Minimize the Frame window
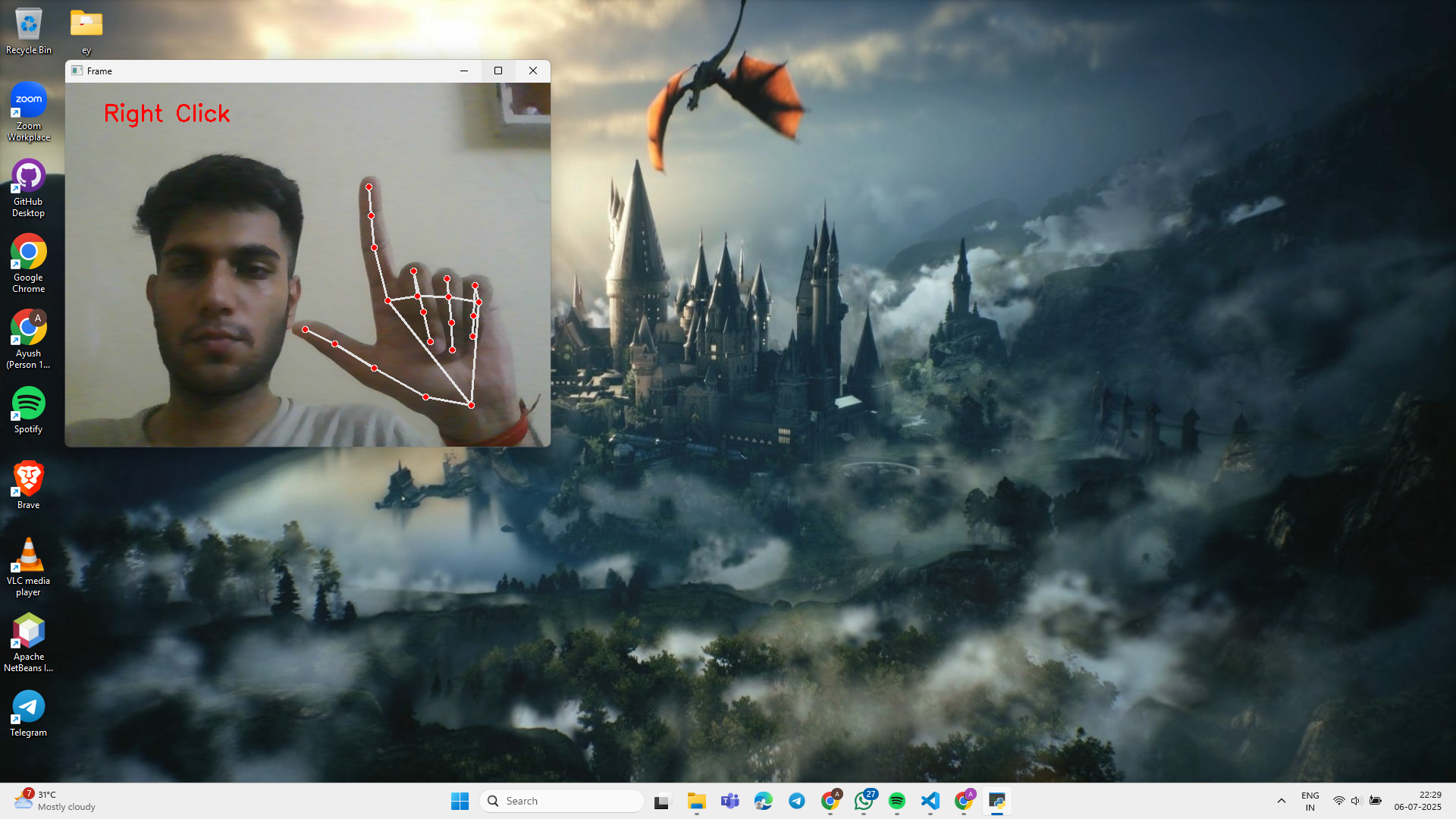Image resolution: width=1456 pixels, height=819 pixels. point(464,71)
